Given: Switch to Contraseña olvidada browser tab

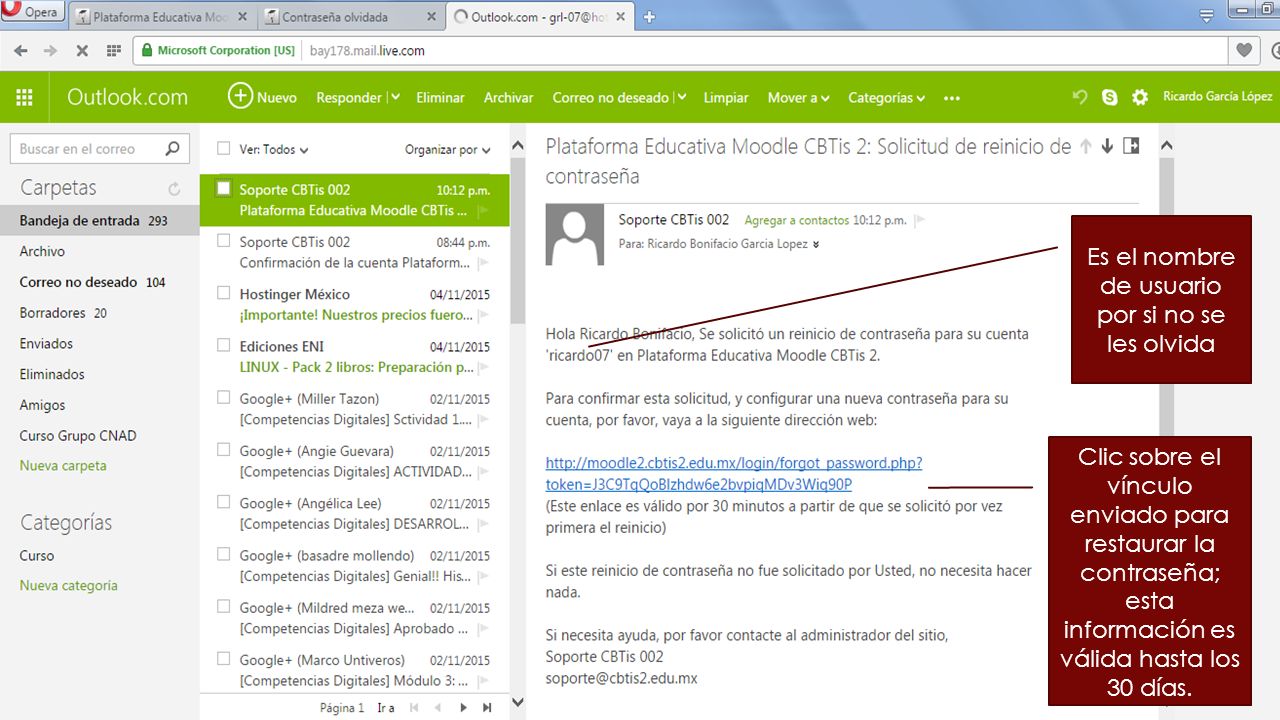Looking at the screenshot, I should point(352,17).
